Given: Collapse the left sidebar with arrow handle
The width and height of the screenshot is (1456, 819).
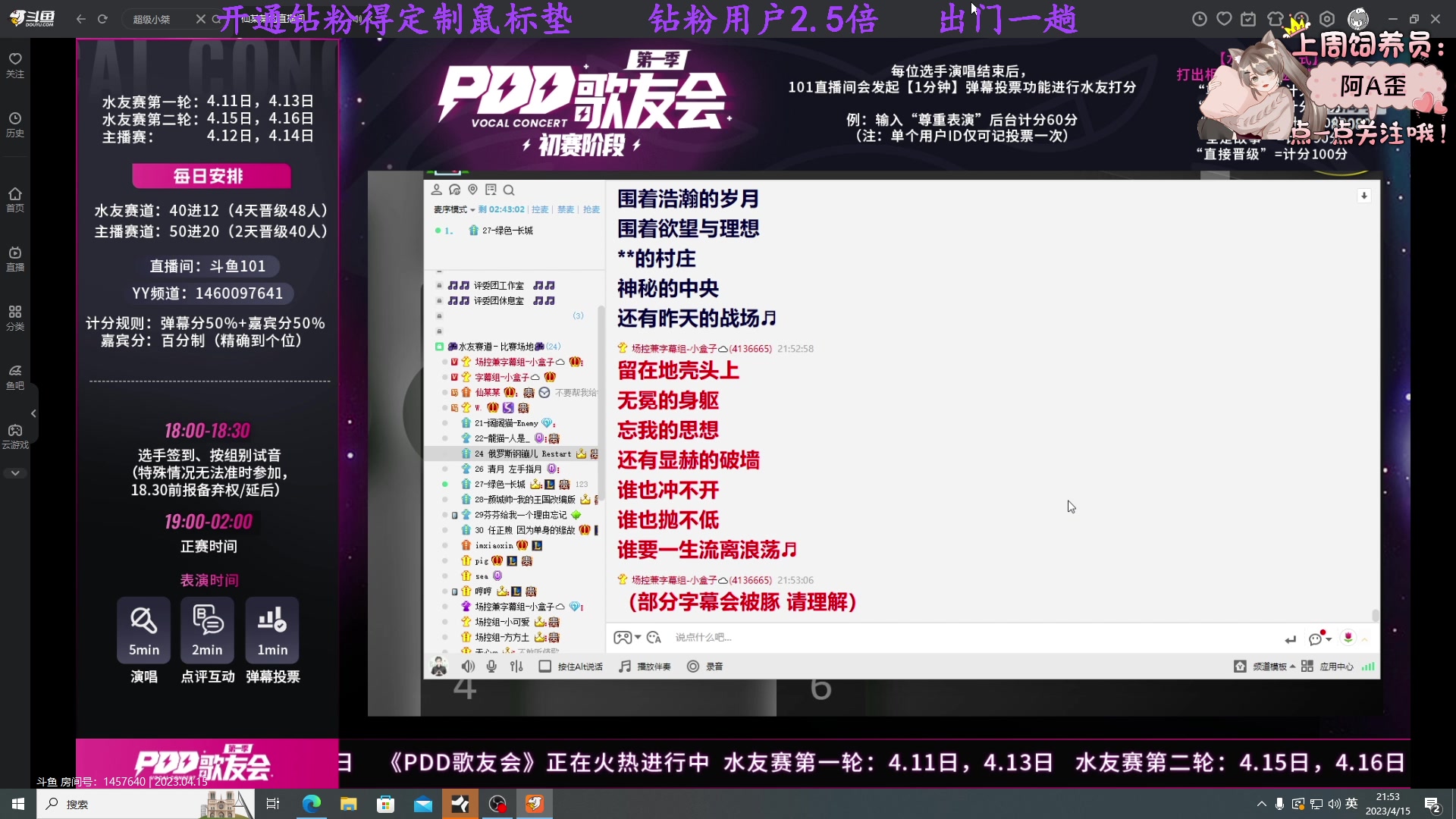Looking at the screenshot, I should [x=33, y=413].
